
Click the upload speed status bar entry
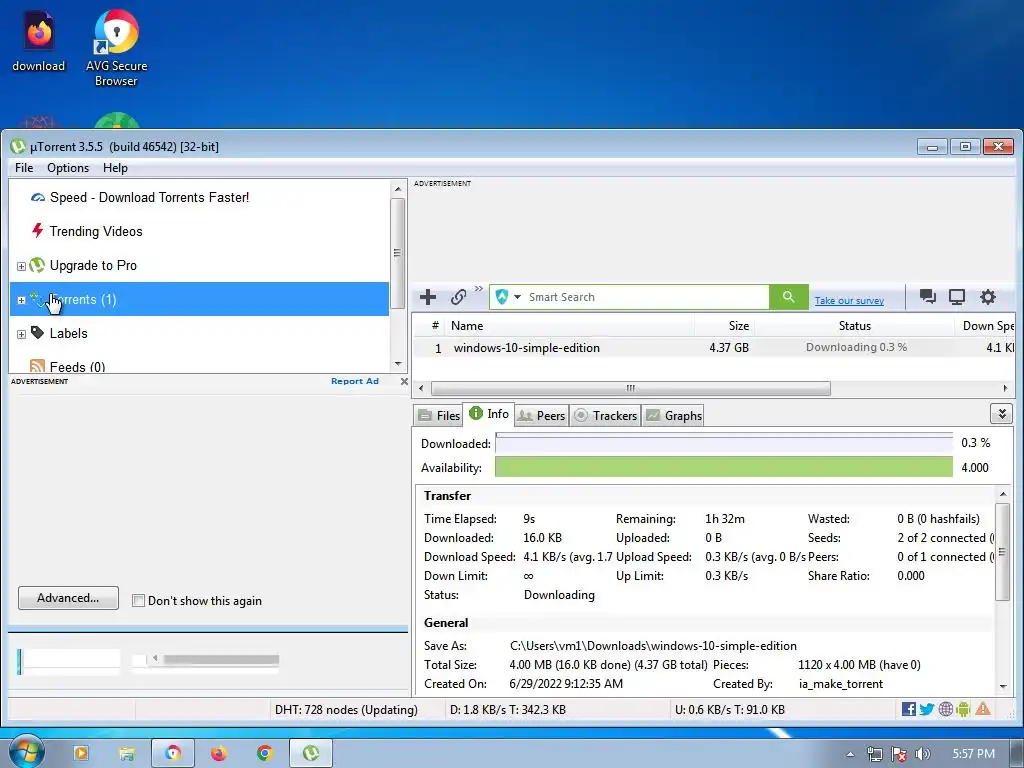(729, 710)
